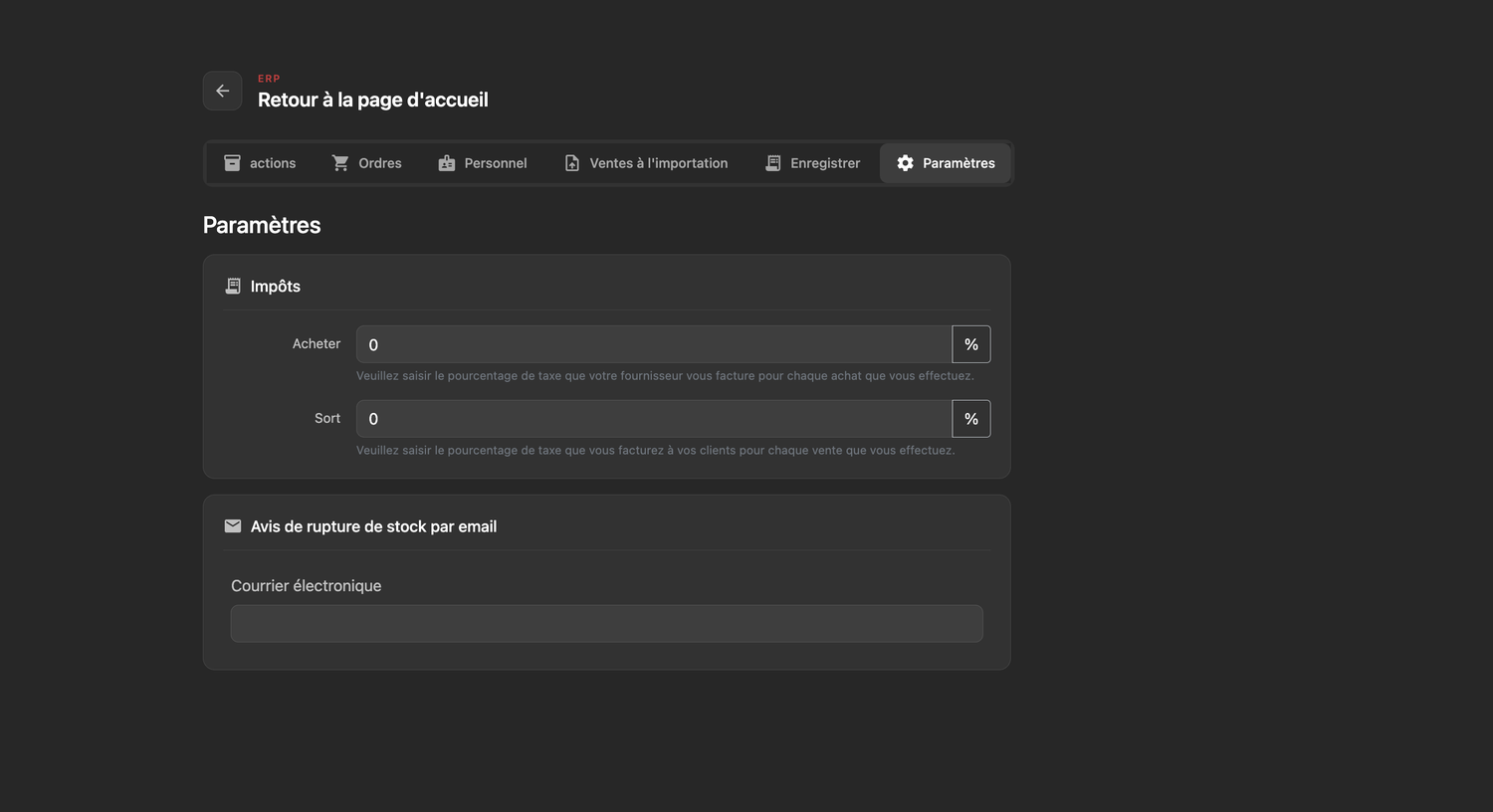Click the helper text about fournisseur tax
The image size is (1493, 812).
click(665, 376)
